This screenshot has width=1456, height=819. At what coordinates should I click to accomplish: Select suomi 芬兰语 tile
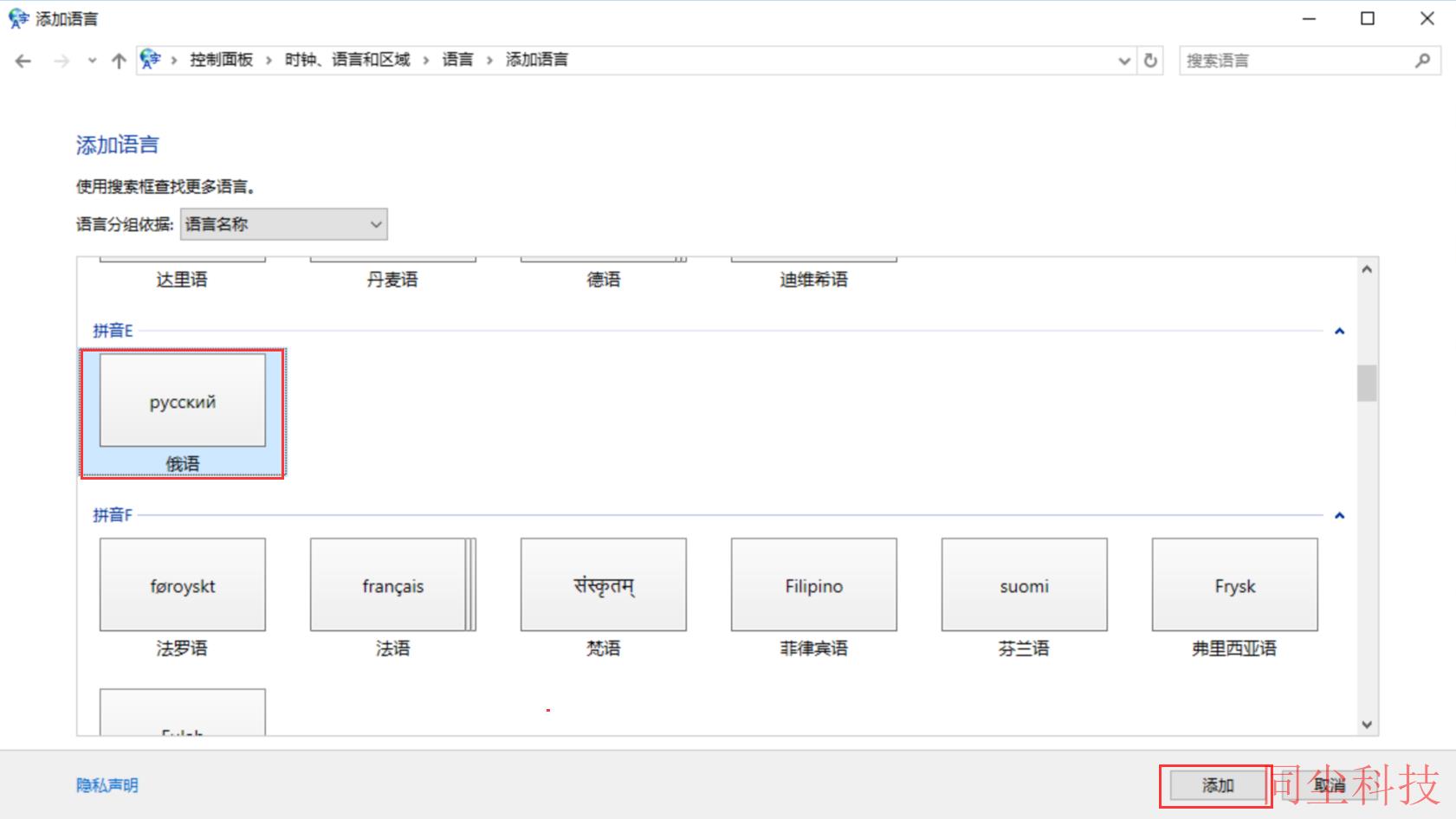click(1024, 598)
